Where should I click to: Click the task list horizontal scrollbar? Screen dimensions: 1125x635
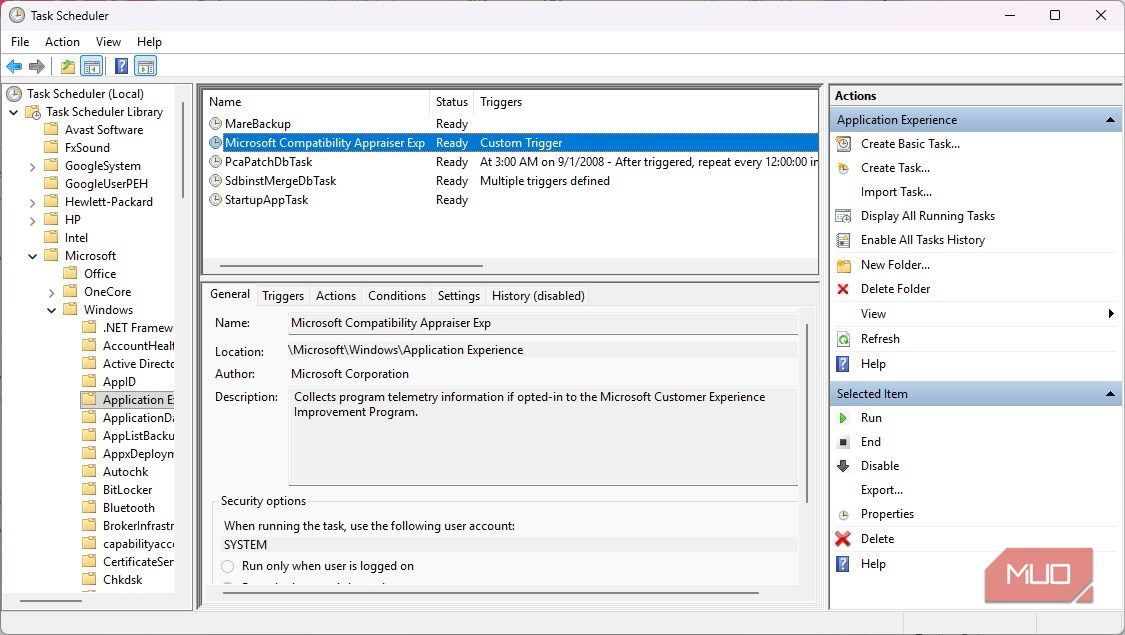pyautogui.click(x=352, y=265)
